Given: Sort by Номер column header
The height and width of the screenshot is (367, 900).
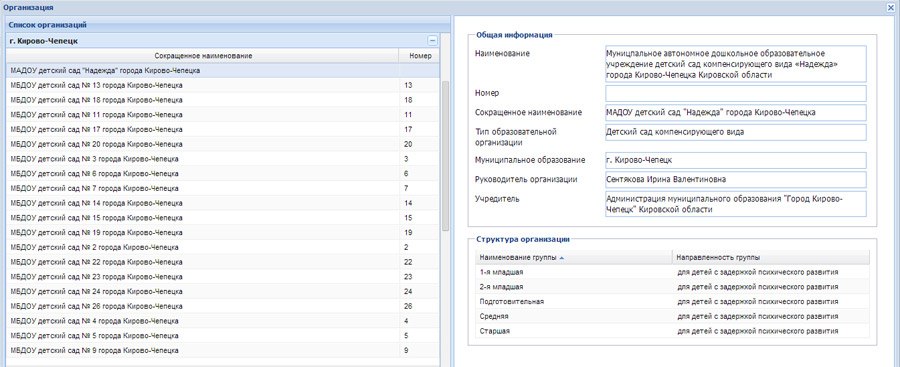Looking at the screenshot, I should [x=420, y=56].
